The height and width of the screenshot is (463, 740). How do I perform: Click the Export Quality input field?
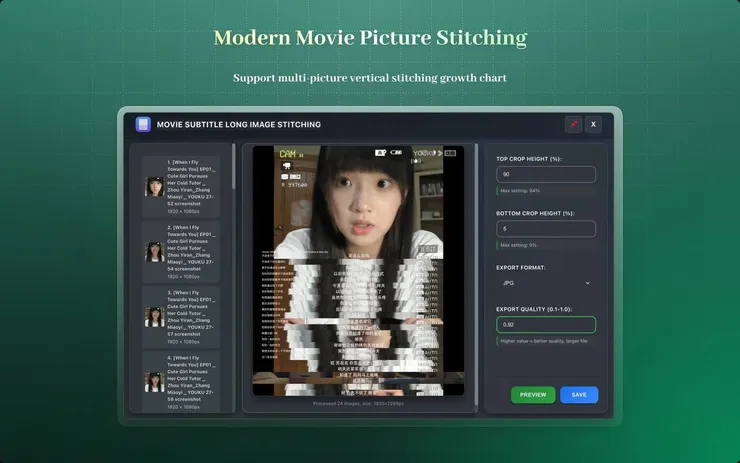tap(546, 325)
